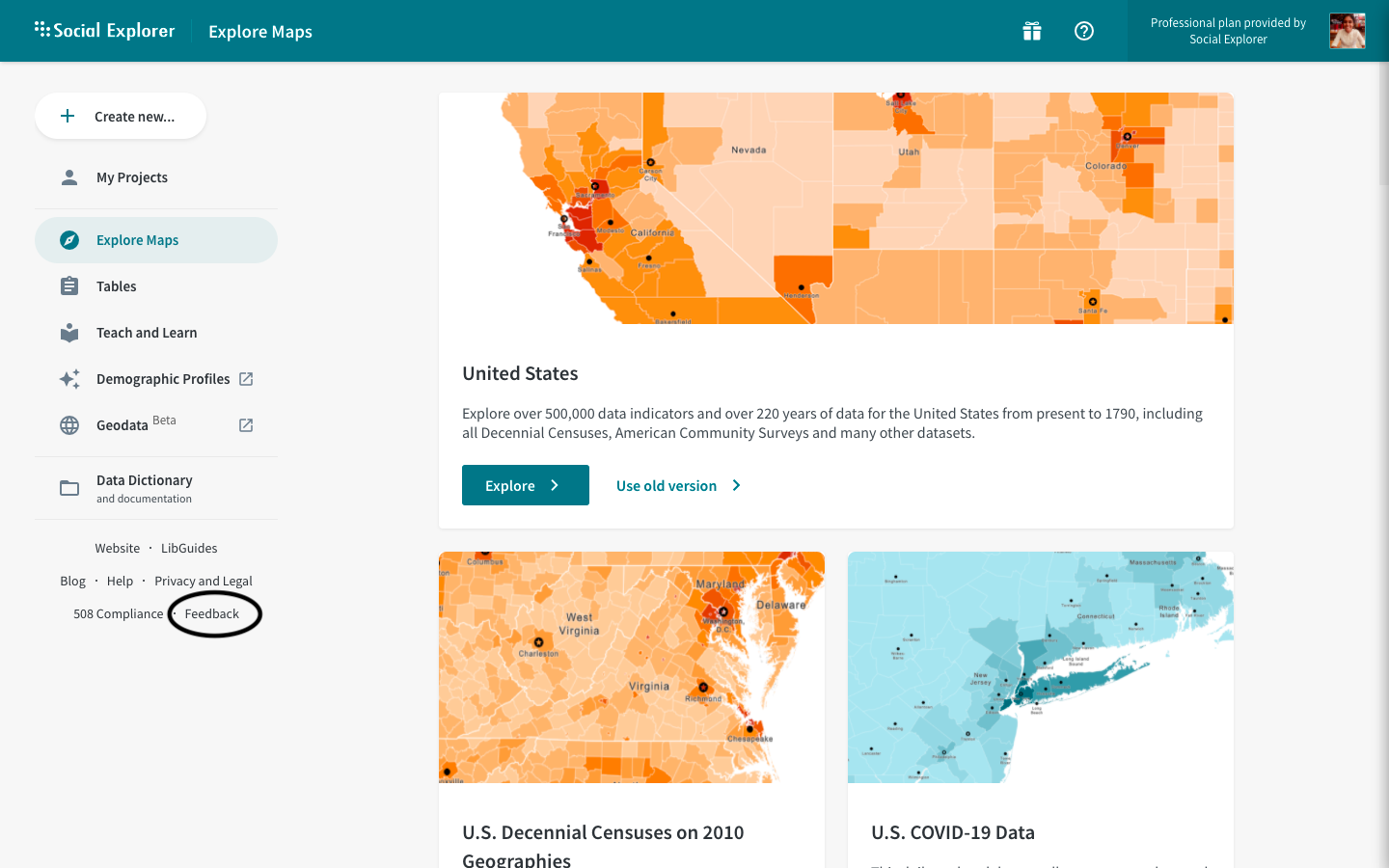The image size is (1389, 868).
Task: Open the Help footer link
Action: point(120,581)
